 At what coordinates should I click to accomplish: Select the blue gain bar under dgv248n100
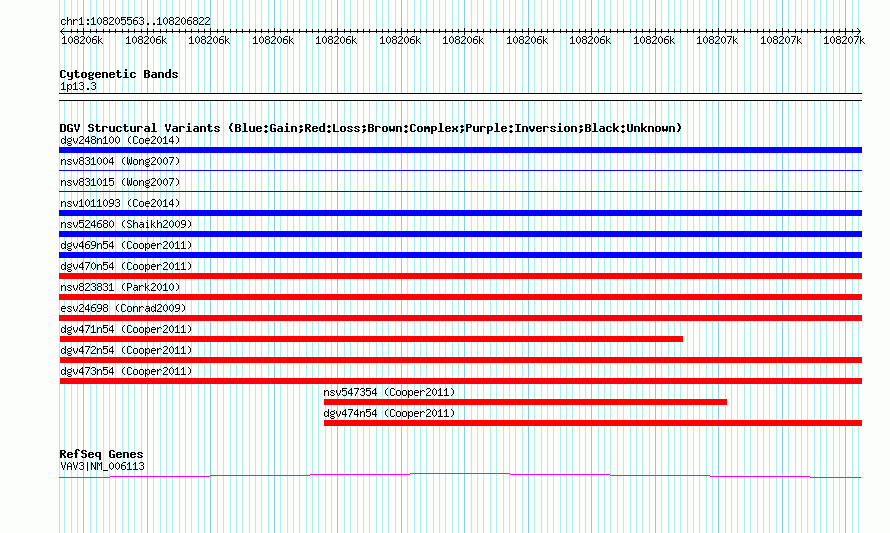pos(460,150)
